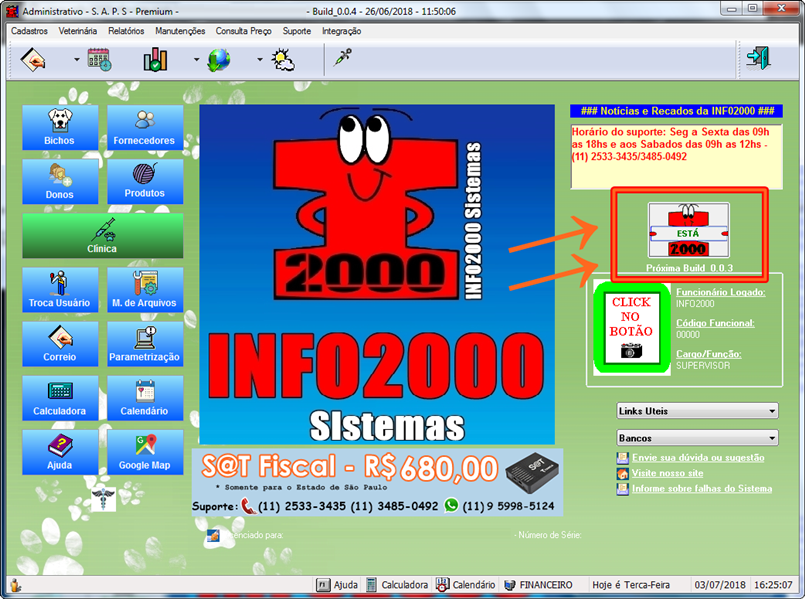The image size is (805, 599).
Task: Click the globe download toolbar icon
Action: (219, 60)
